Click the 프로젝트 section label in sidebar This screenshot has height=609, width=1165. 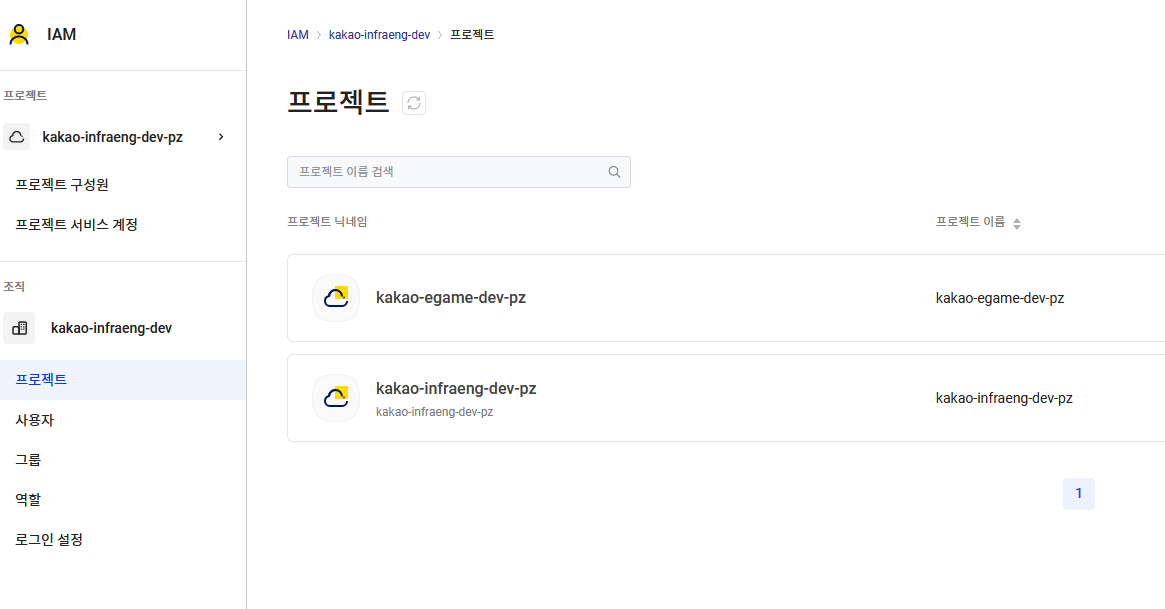click(25, 96)
